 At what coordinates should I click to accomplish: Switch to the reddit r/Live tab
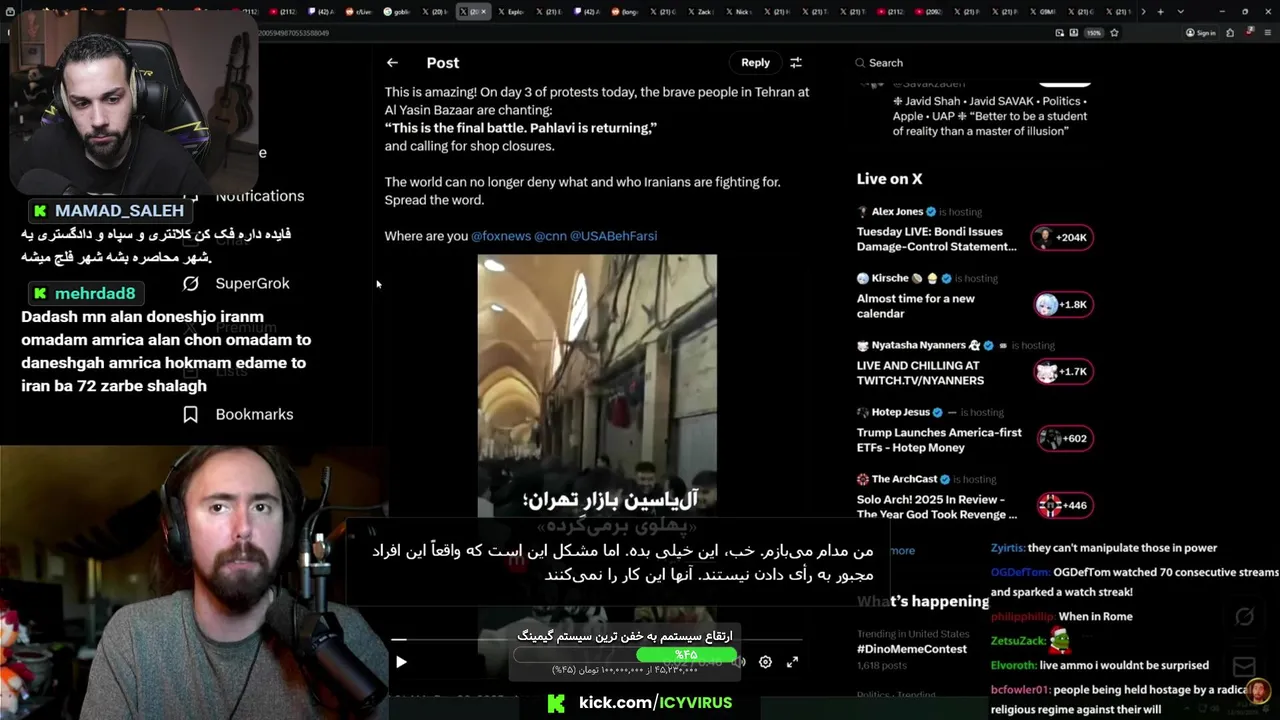pos(360,12)
